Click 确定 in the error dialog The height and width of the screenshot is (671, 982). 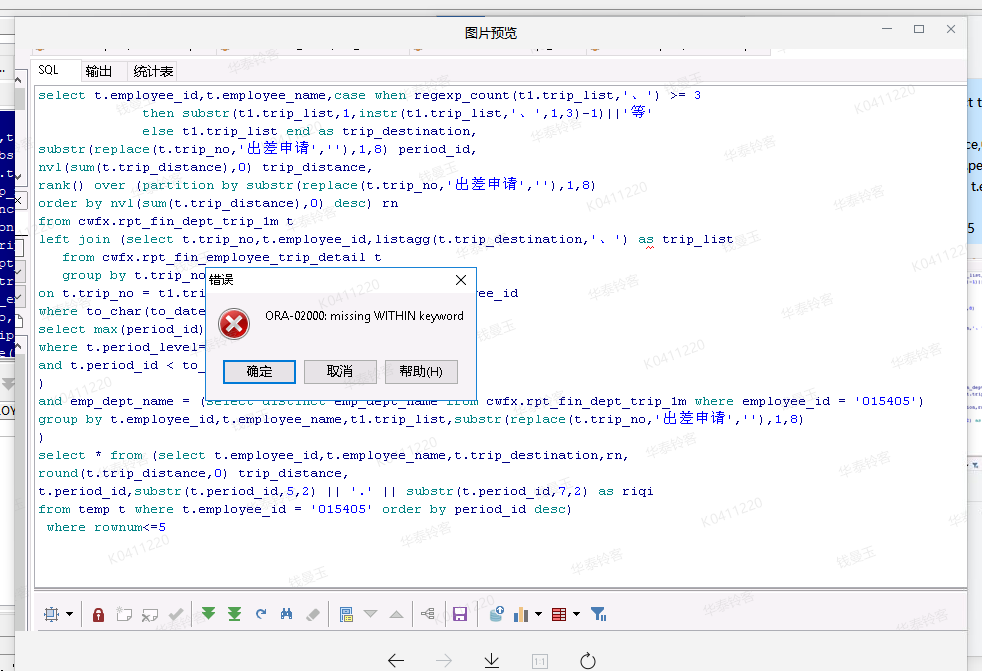[x=259, y=372]
